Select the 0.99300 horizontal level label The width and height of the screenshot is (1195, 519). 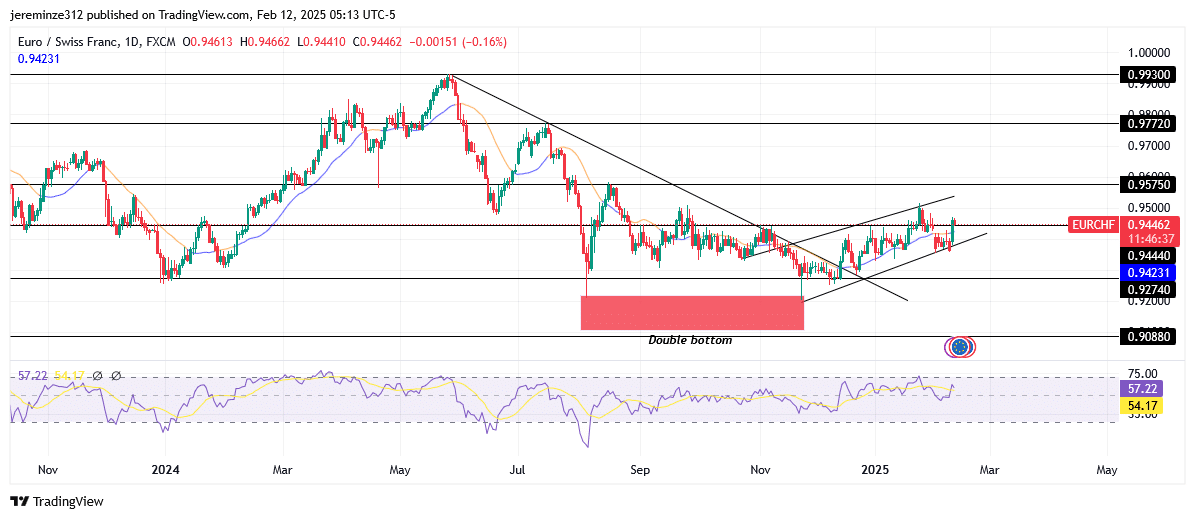(1149, 75)
